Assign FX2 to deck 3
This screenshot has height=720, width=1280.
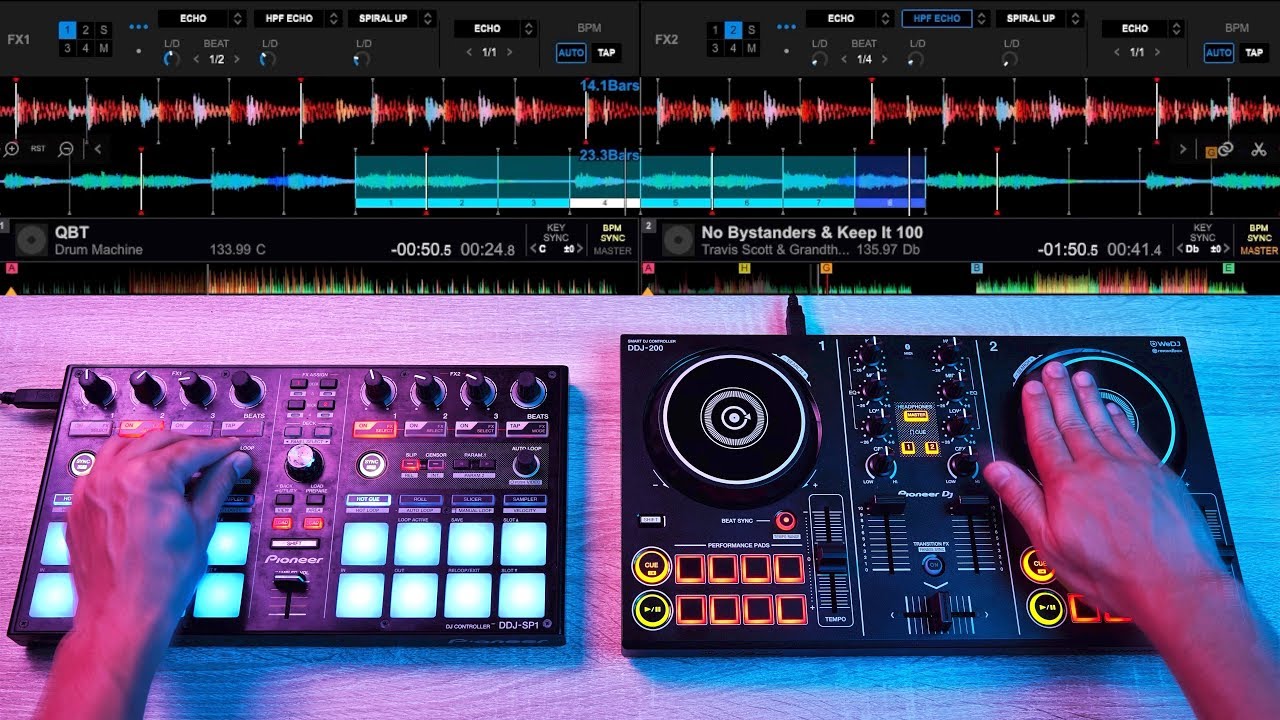[x=715, y=48]
